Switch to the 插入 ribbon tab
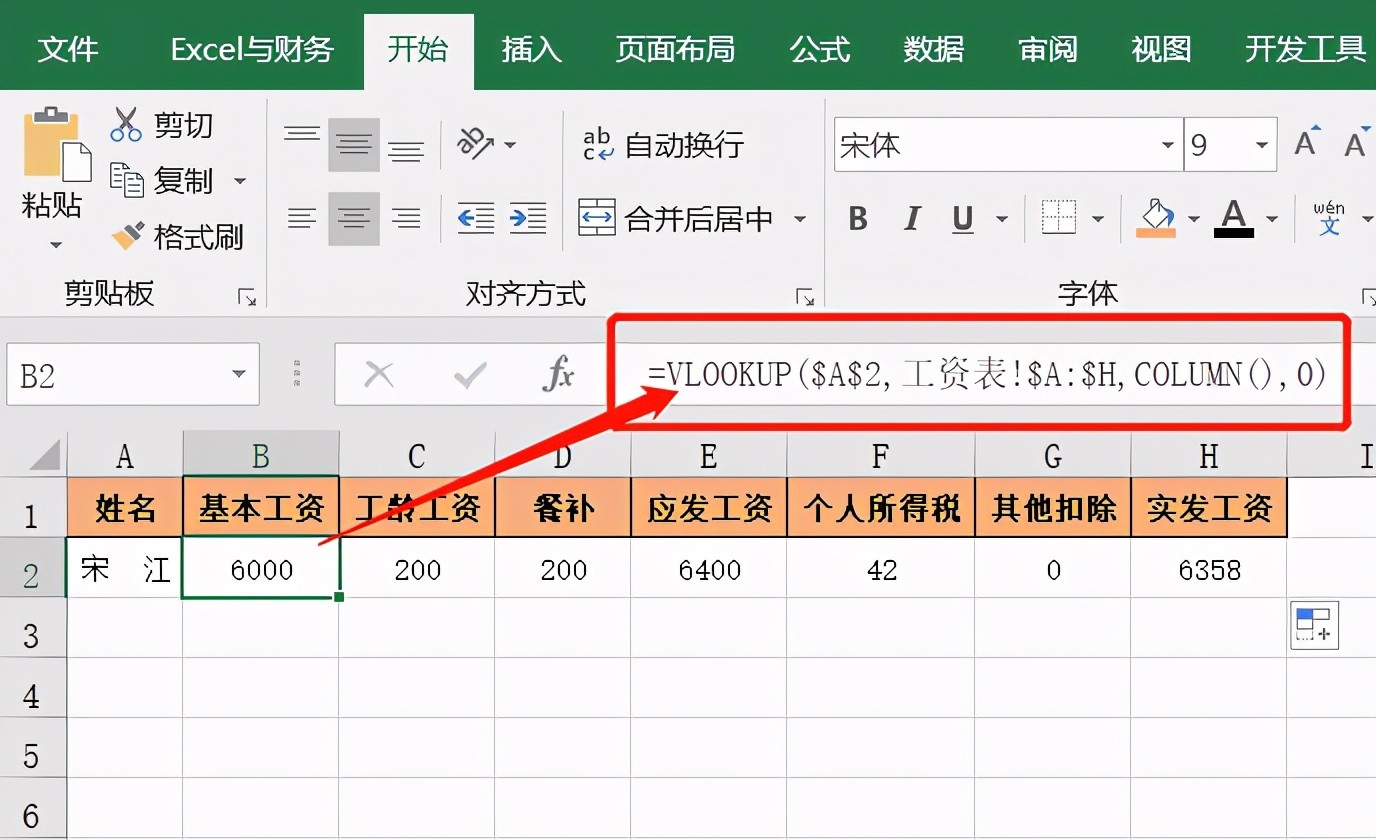The width and height of the screenshot is (1376, 840). click(531, 48)
